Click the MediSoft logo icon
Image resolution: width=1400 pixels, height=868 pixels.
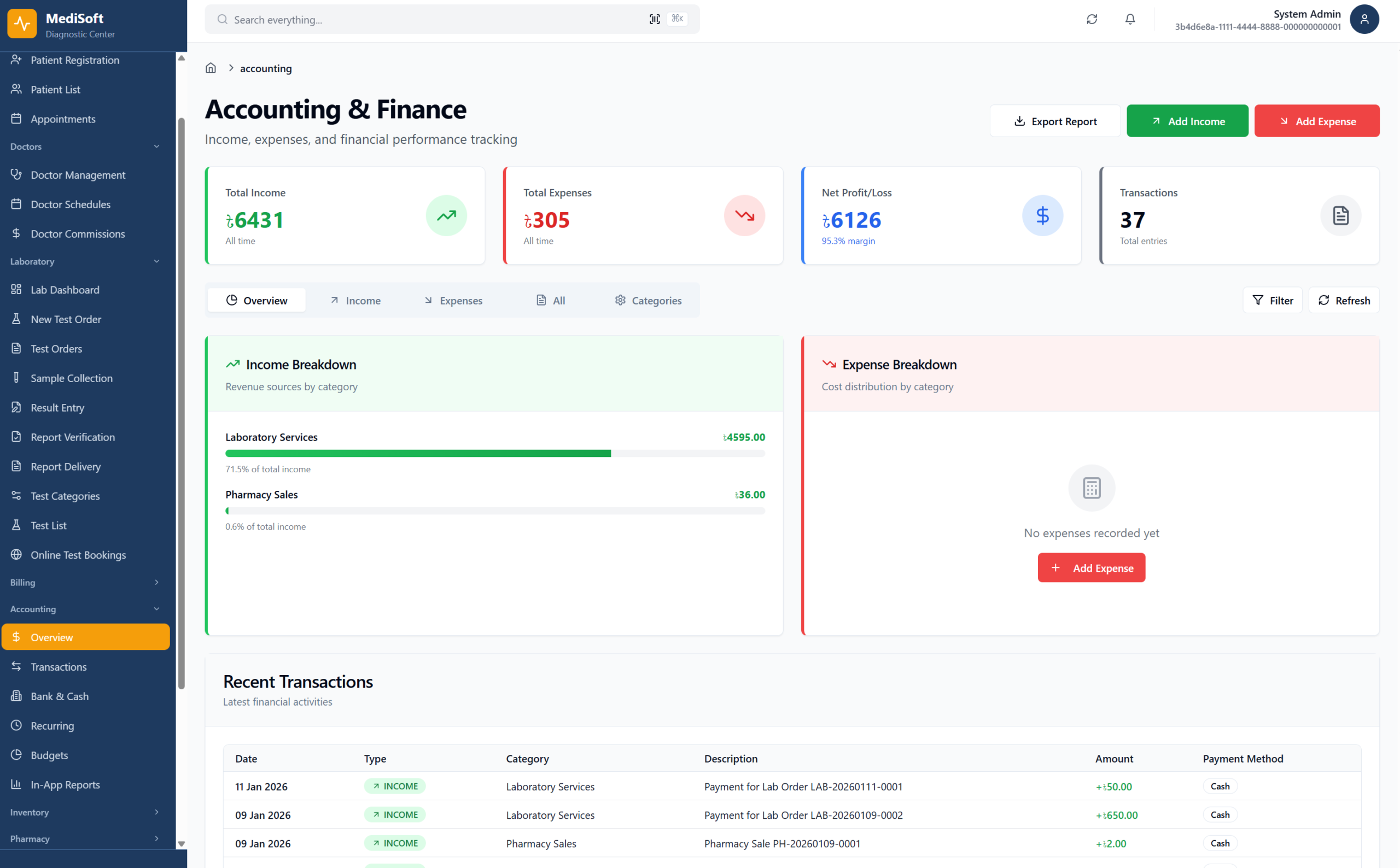[x=22, y=24]
